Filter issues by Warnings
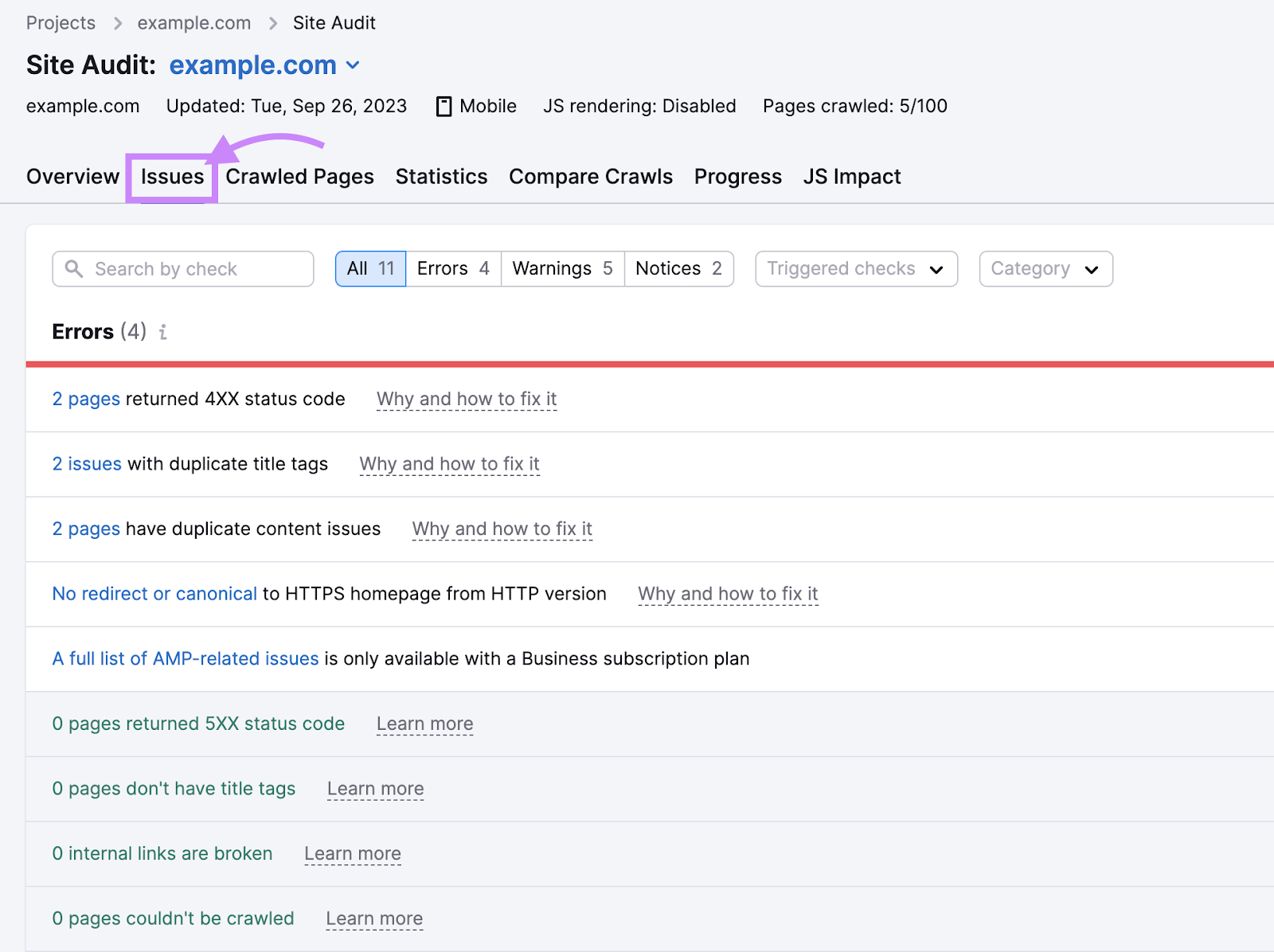Image resolution: width=1274 pixels, height=952 pixels. tap(561, 268)
